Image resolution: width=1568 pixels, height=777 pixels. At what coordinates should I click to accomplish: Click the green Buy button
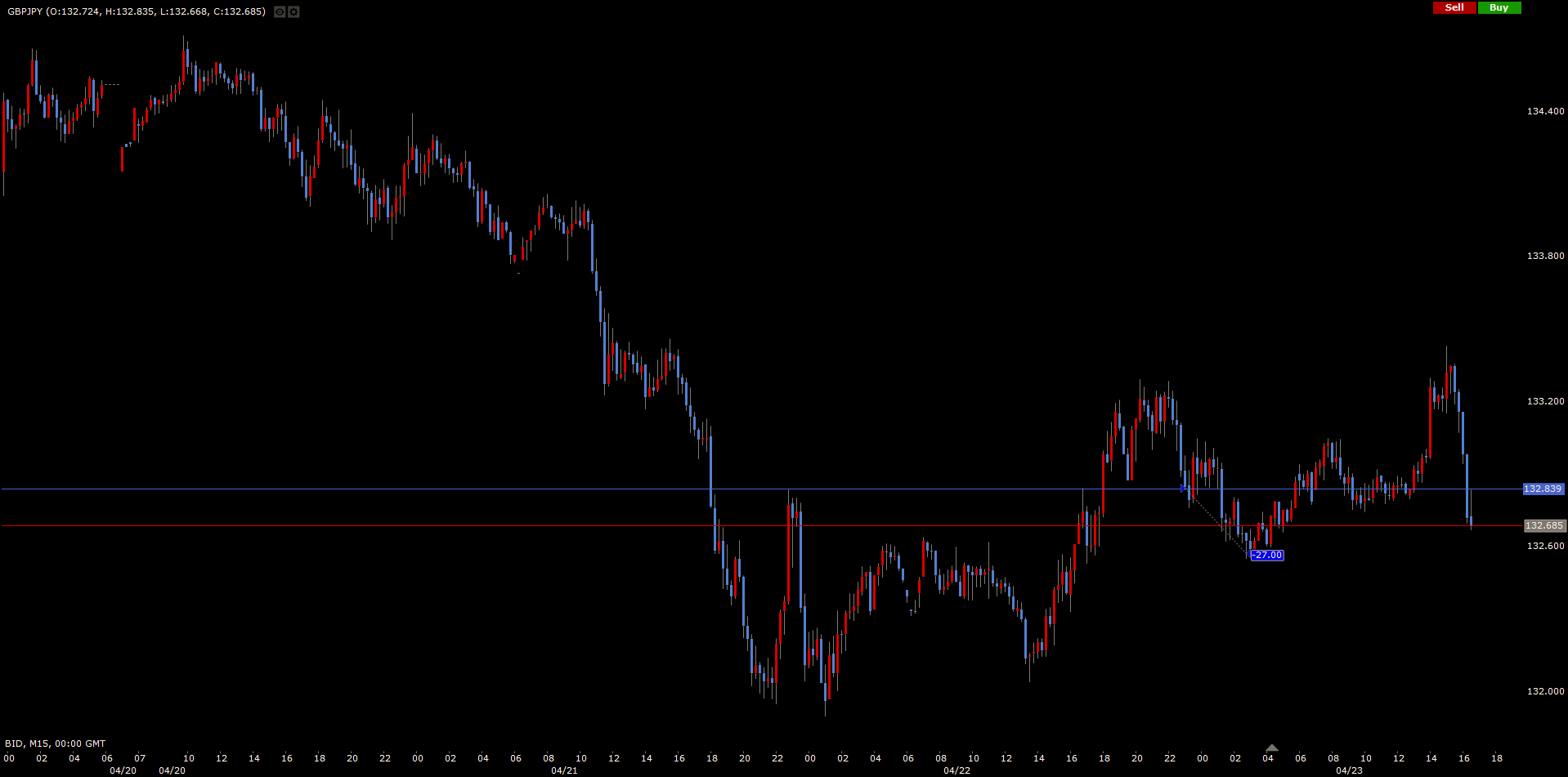tap(1499, 7)
